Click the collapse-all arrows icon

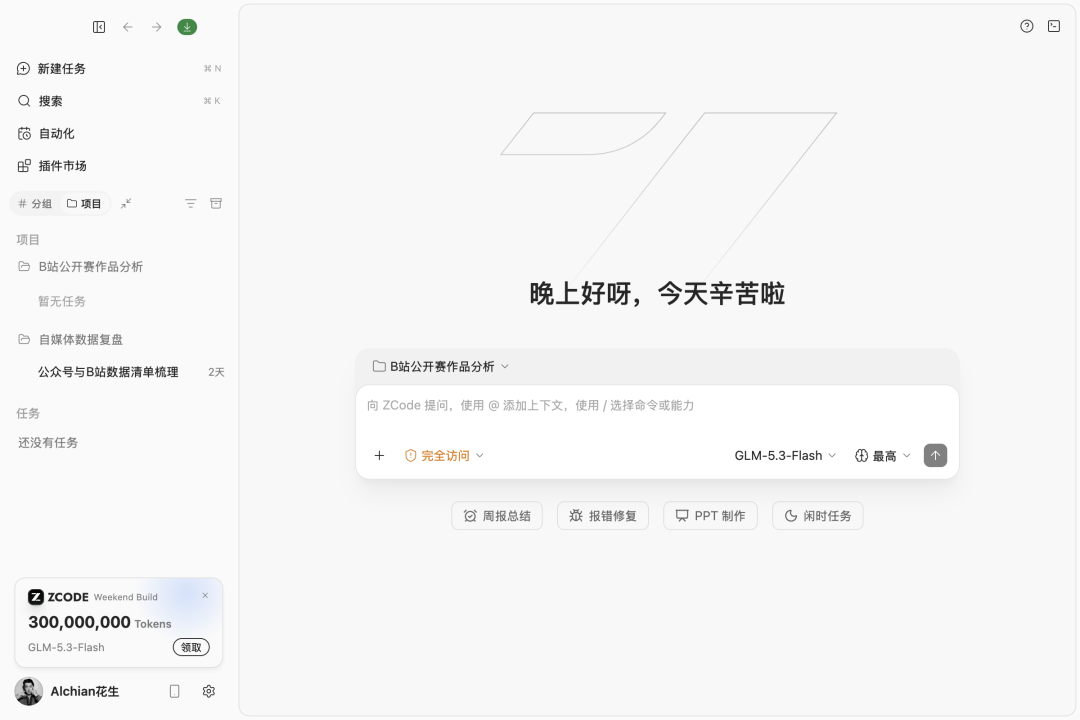tap(126, 203)
